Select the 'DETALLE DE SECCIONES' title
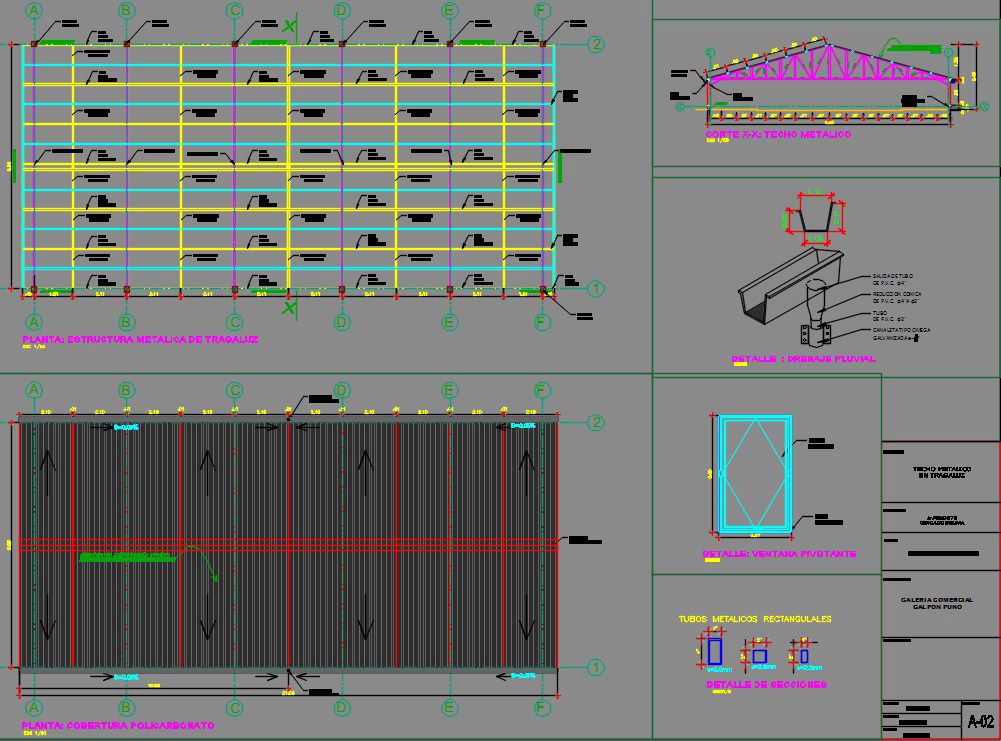1001x741 pixels. 766,685
